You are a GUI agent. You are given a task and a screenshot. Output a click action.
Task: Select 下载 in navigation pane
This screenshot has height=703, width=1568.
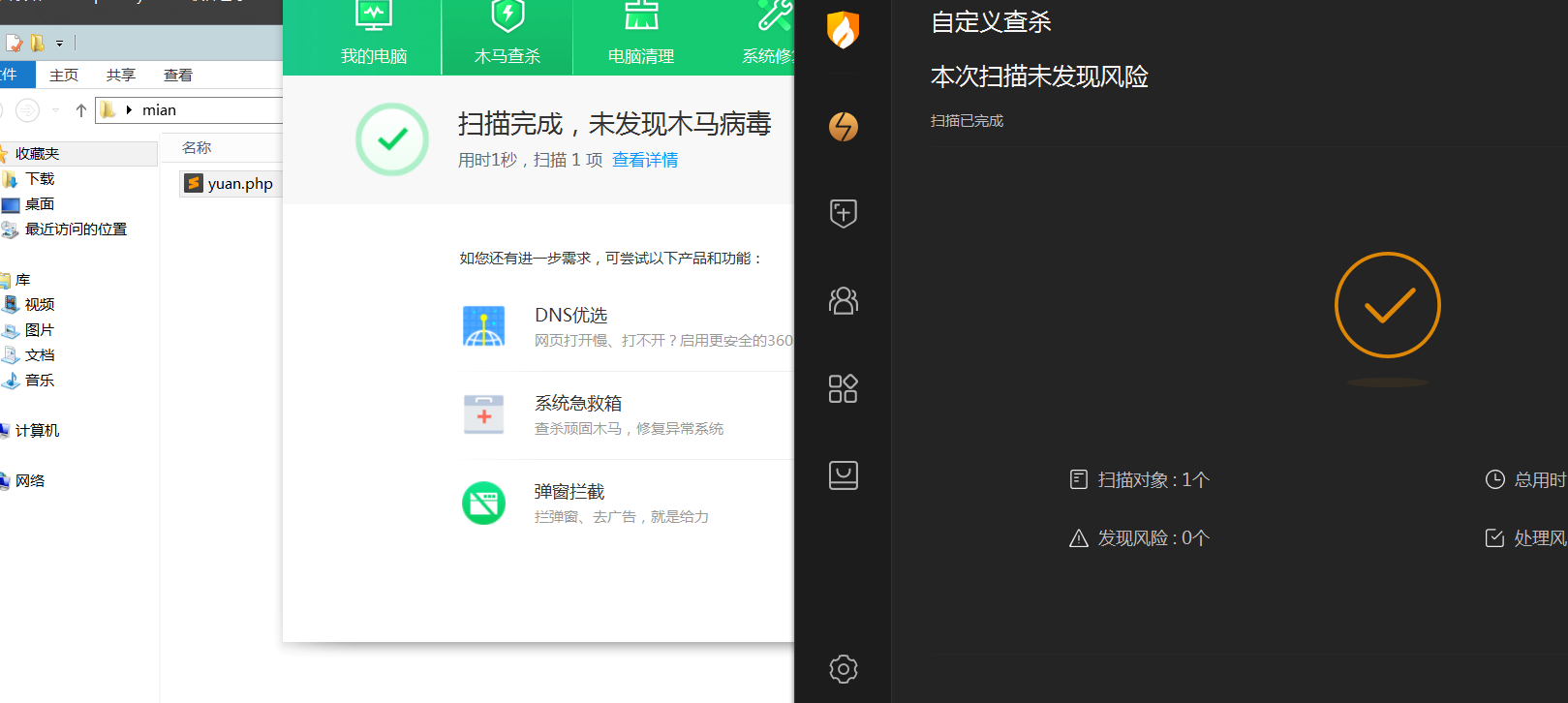pyautogui.click(x=40, y=179)
